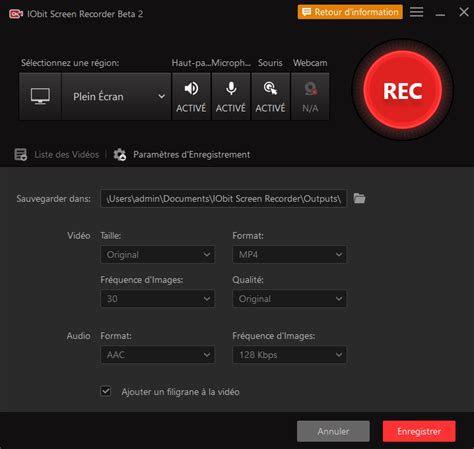This screenshot has width=474, height=449.
Task: Uncheck Ajouter un filigrane à la vidéo
Action: [106, 391]
